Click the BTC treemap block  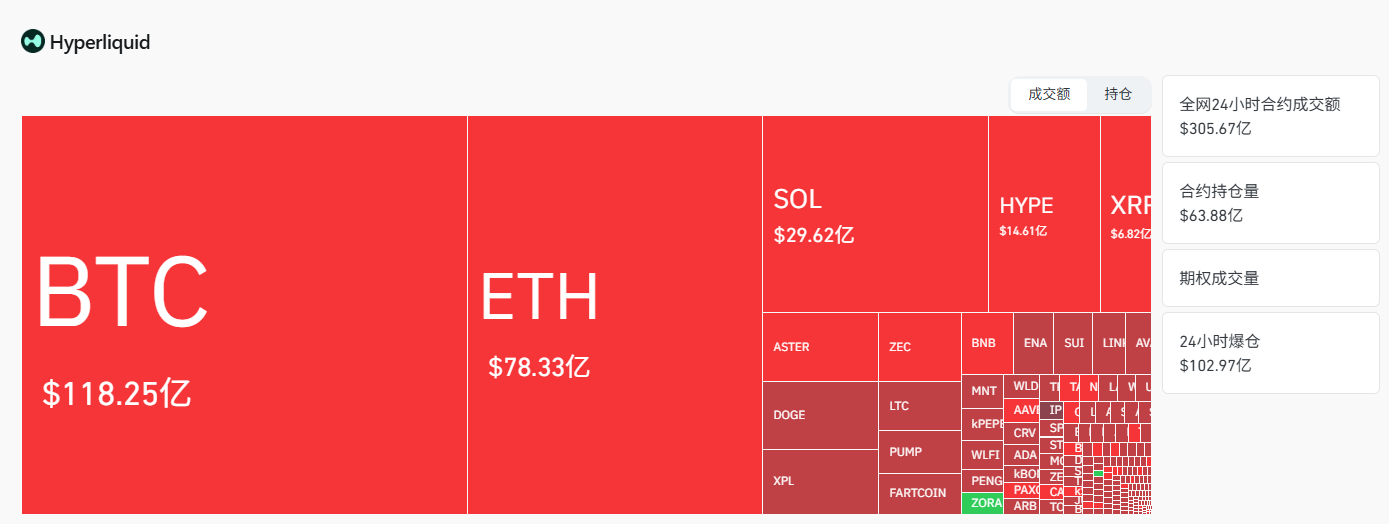click(x=244, y=315)
